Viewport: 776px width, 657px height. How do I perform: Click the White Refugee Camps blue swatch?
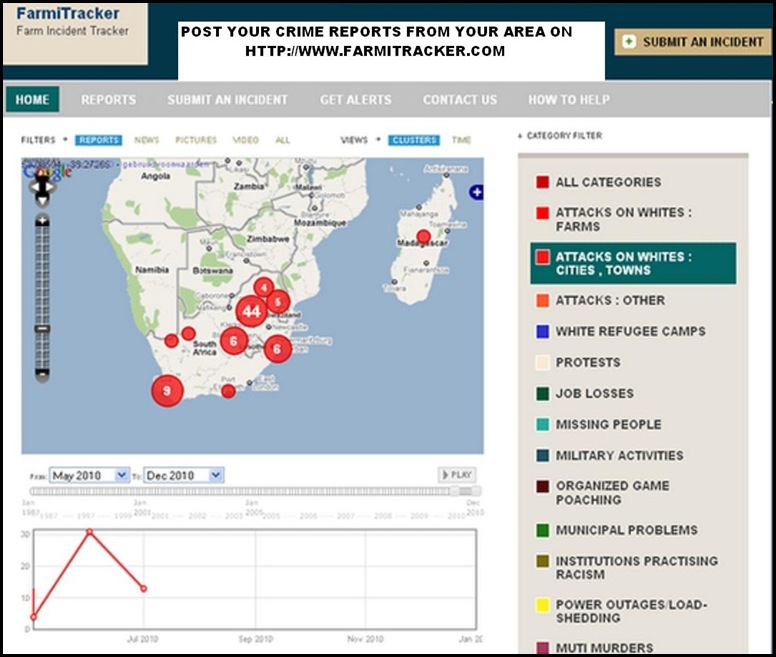[542, 331]
